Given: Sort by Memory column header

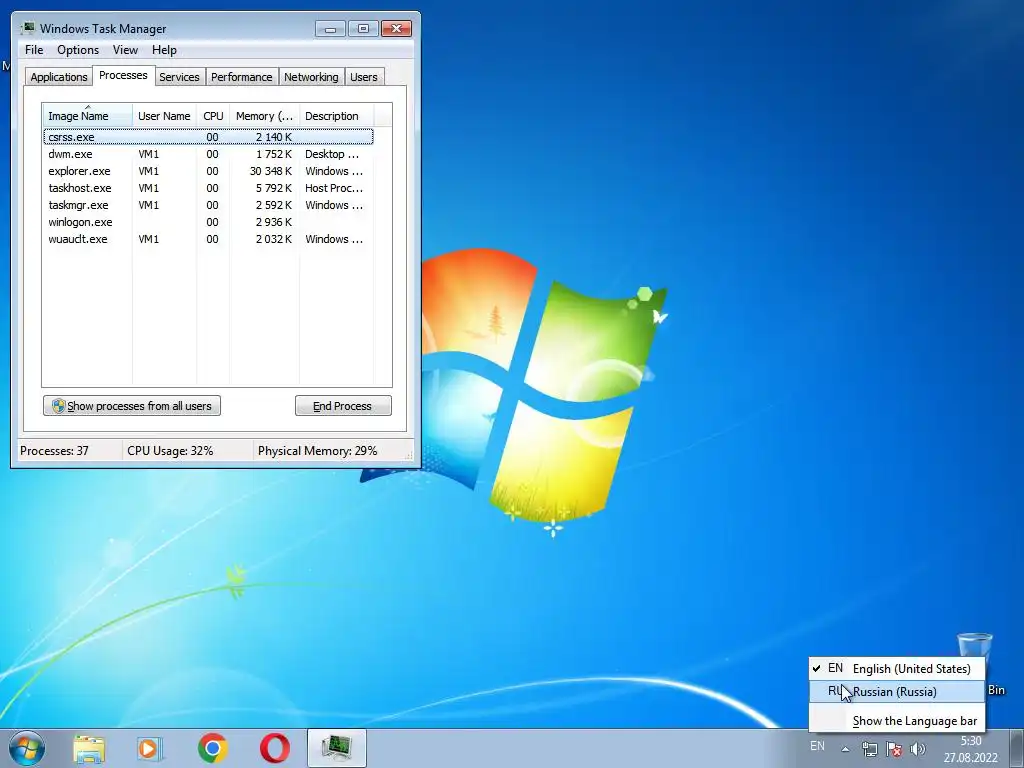Looking at the screenshot, I should pos(264,116).
